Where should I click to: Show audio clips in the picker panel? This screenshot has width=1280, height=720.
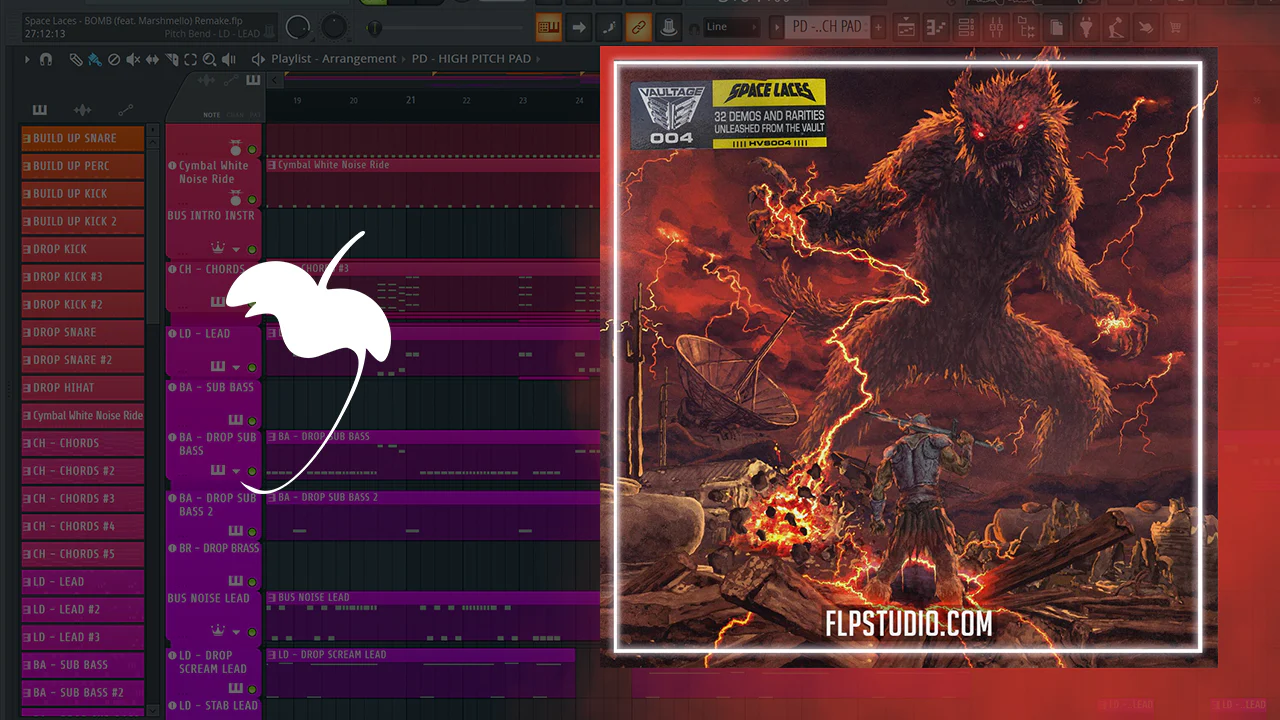point(83,110)
